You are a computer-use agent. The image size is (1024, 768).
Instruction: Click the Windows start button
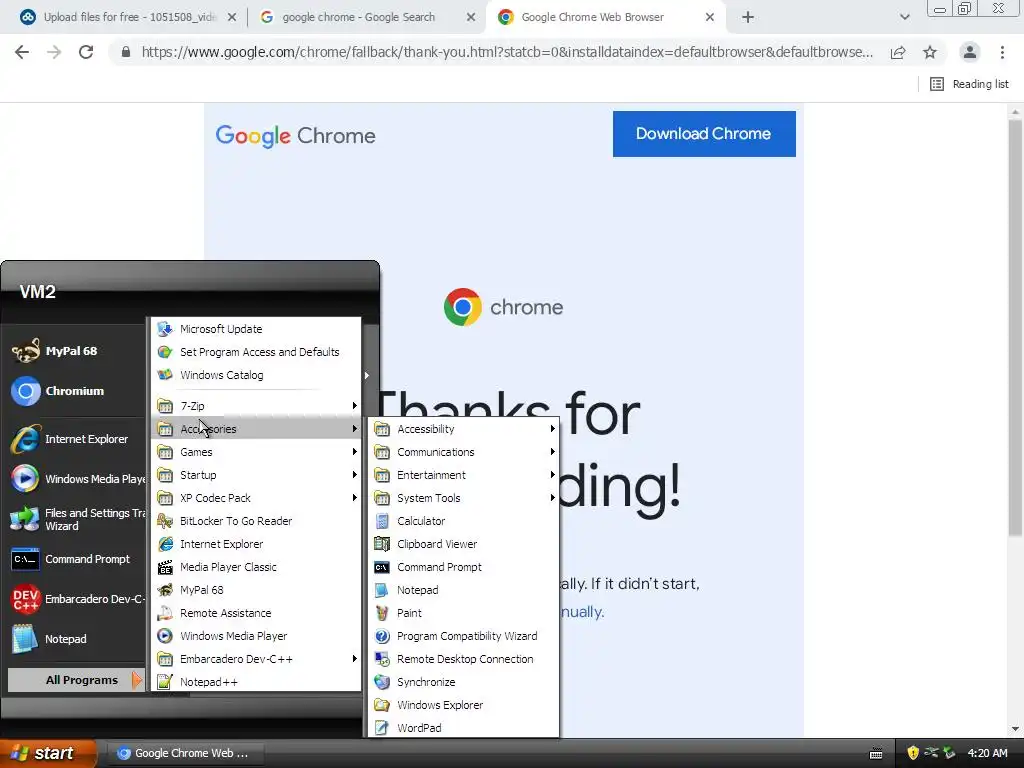pyautogui.click(x=48, y=753)
